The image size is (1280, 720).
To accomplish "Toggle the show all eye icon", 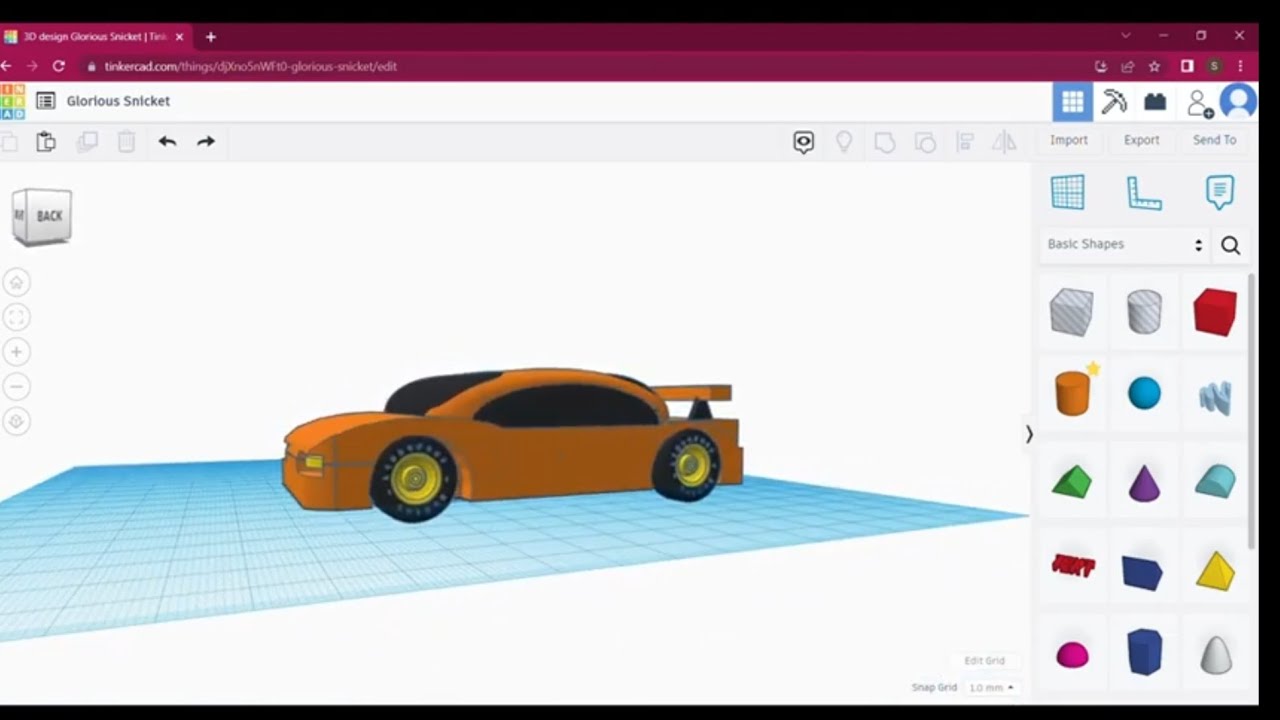I will tap(804, 142).
